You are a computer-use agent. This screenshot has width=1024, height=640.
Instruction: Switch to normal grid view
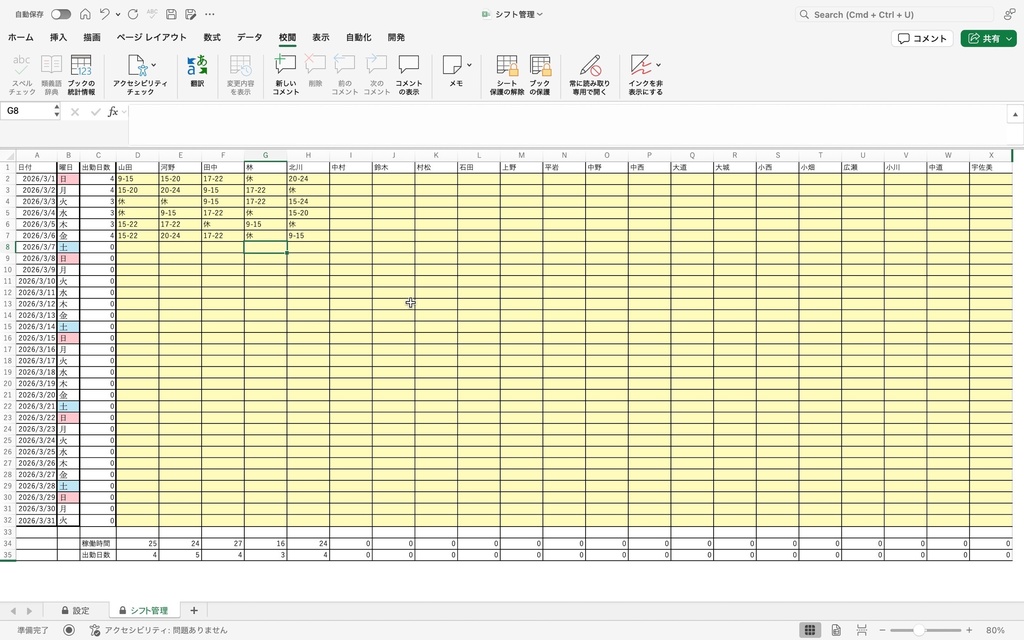click(x=810, y=630)
